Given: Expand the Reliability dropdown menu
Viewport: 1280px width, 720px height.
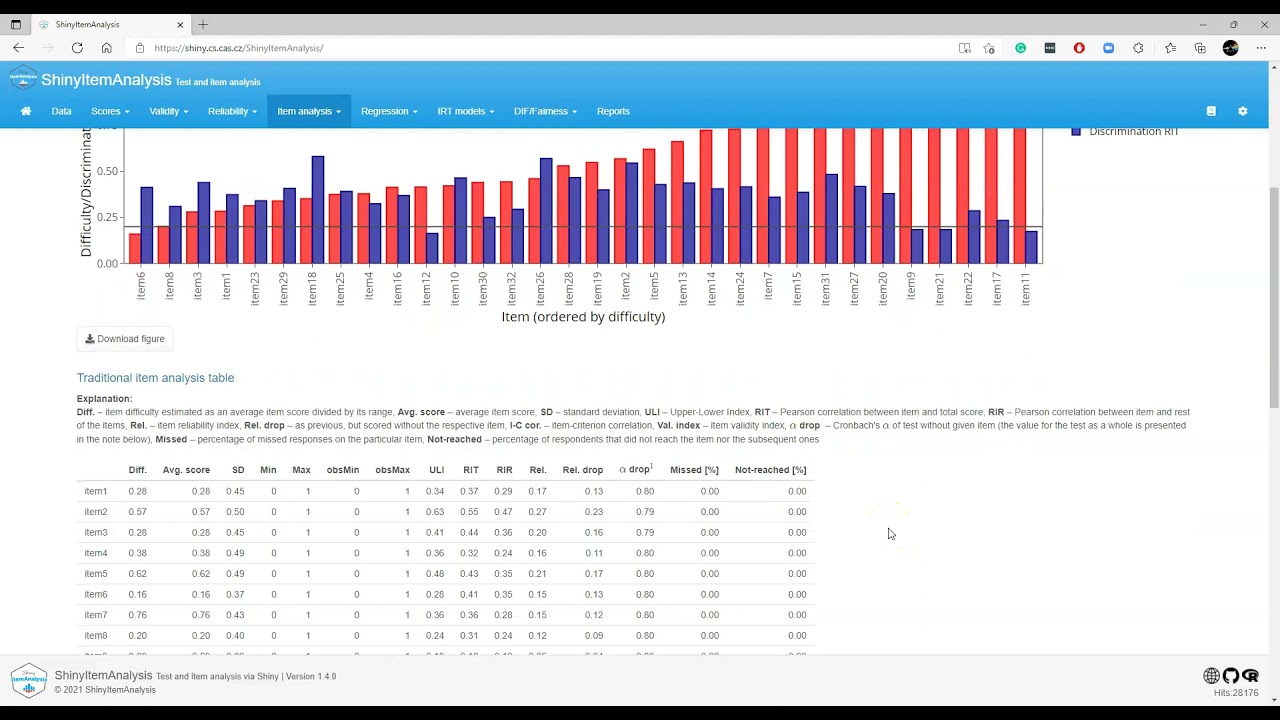Looking at the screenshot, I should tap(232, 111).
